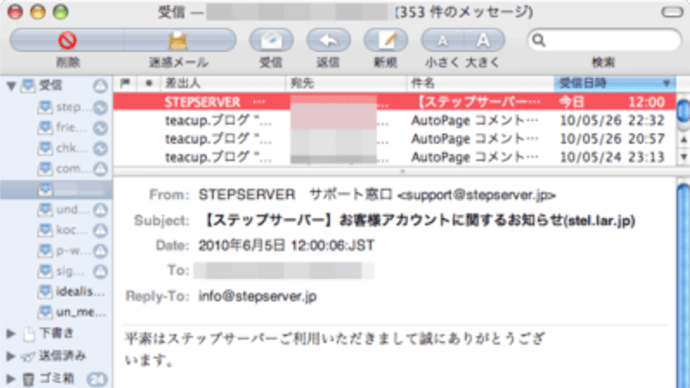Open teacup message dated 10/05/26 20:57
The height and width of the screenshot is (388, 690).
pyautogui.click(x=395, y=139)
